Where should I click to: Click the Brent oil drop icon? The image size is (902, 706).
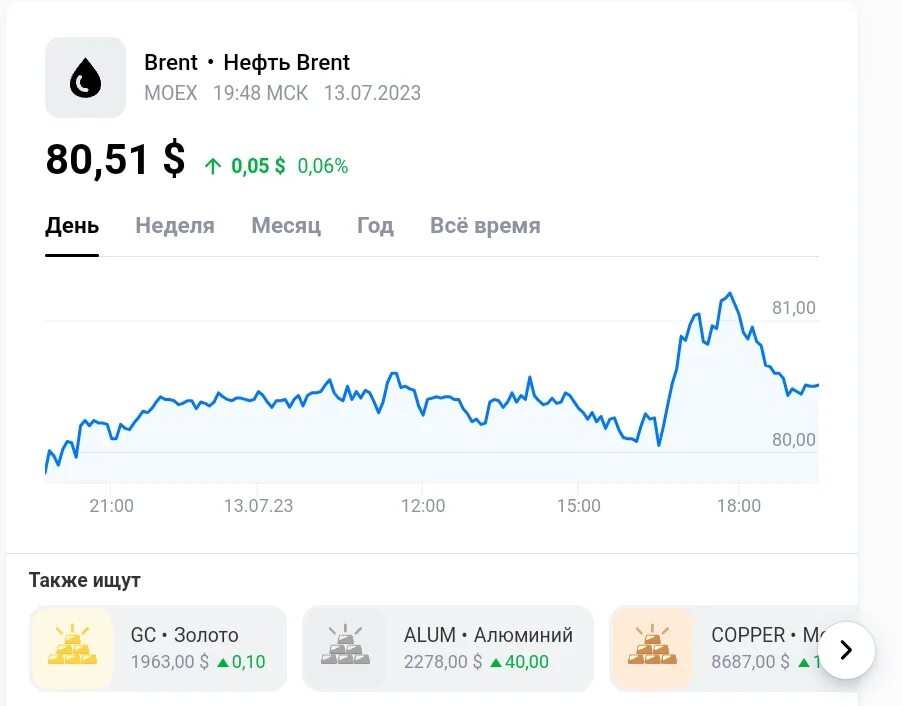coord(85,78)
